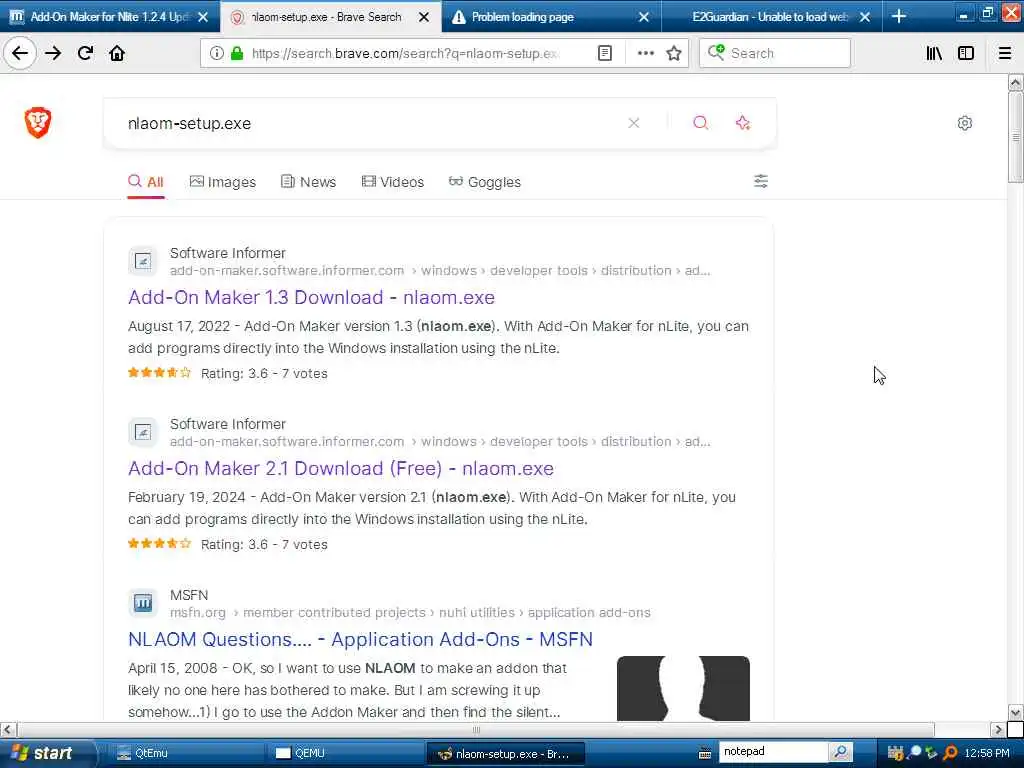Click MSFN result favicon
Viewport: 1024px width, 768px height.
click(142, 603)
